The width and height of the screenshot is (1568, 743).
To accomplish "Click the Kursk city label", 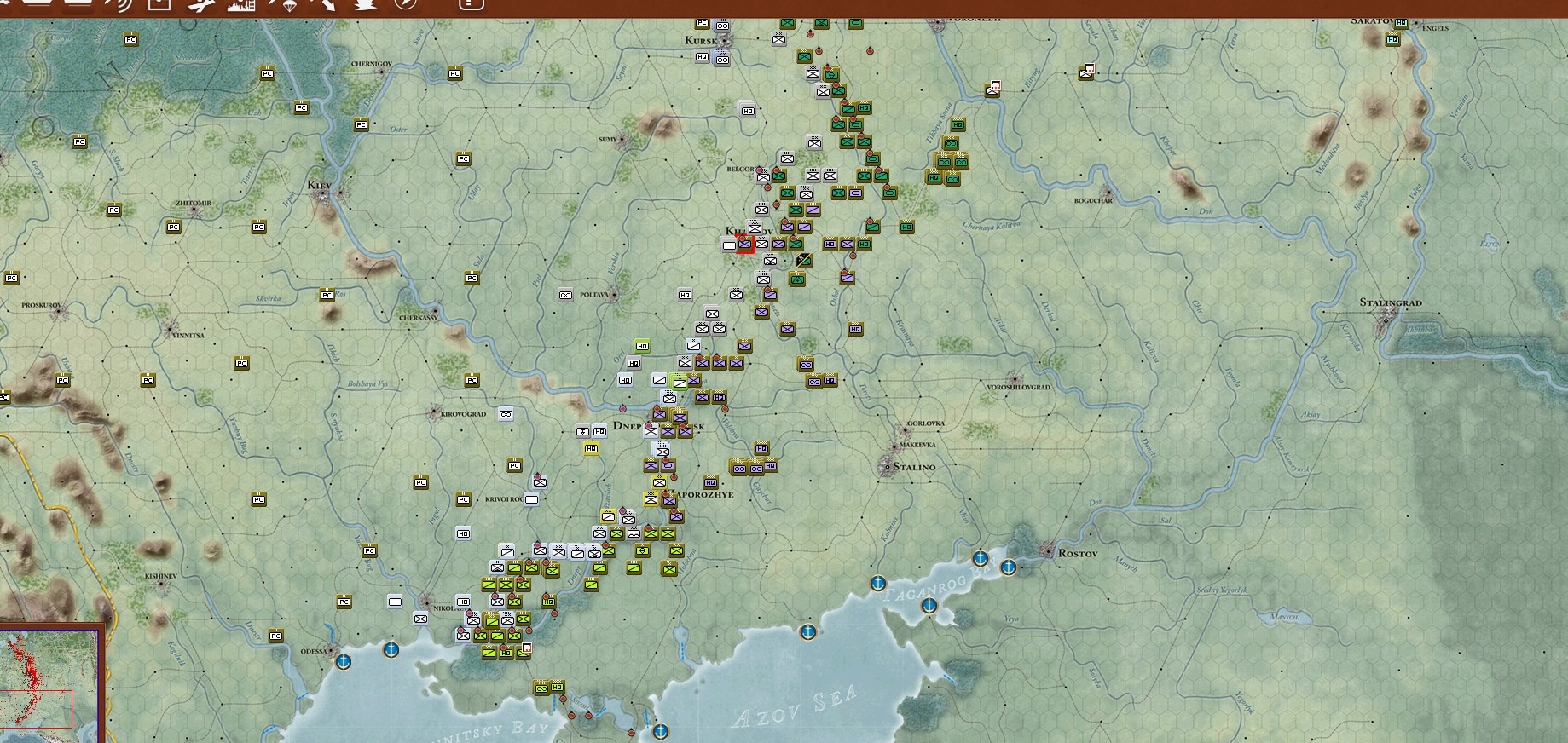I will [x=701, y=40].
